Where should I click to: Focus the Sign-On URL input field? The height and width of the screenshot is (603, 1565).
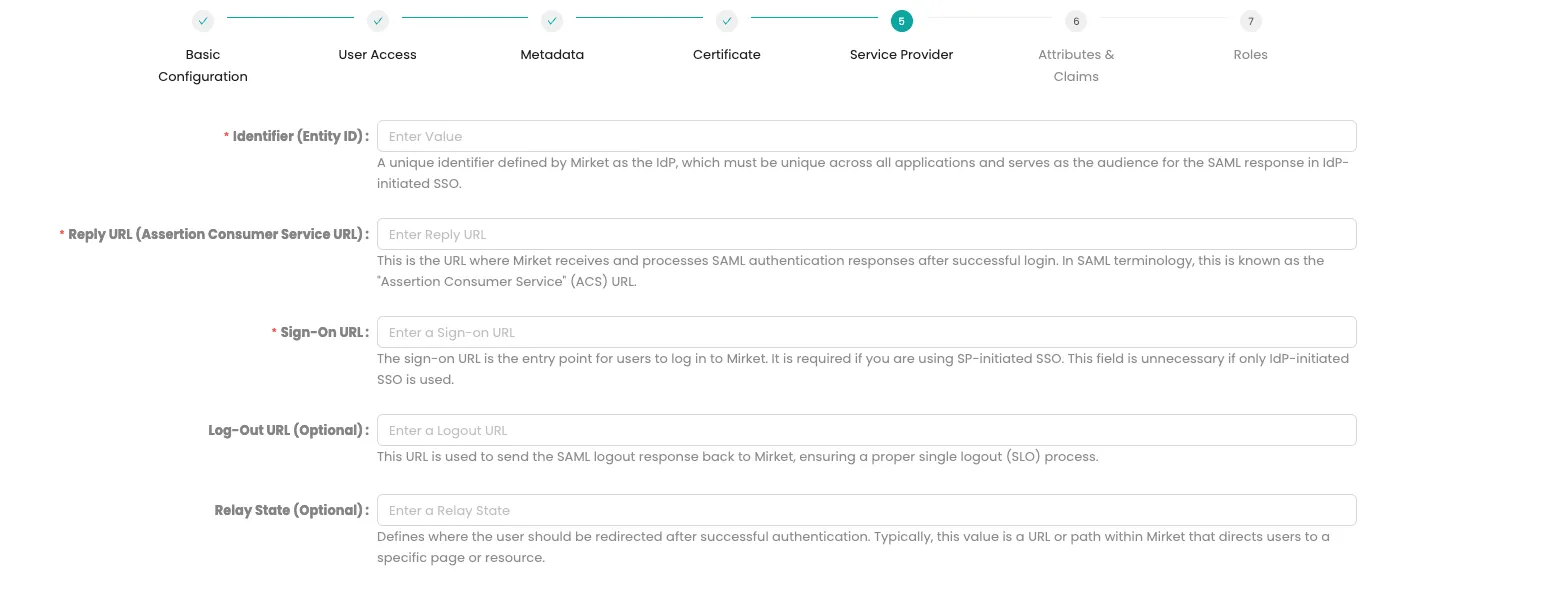[x=866, y=332]
